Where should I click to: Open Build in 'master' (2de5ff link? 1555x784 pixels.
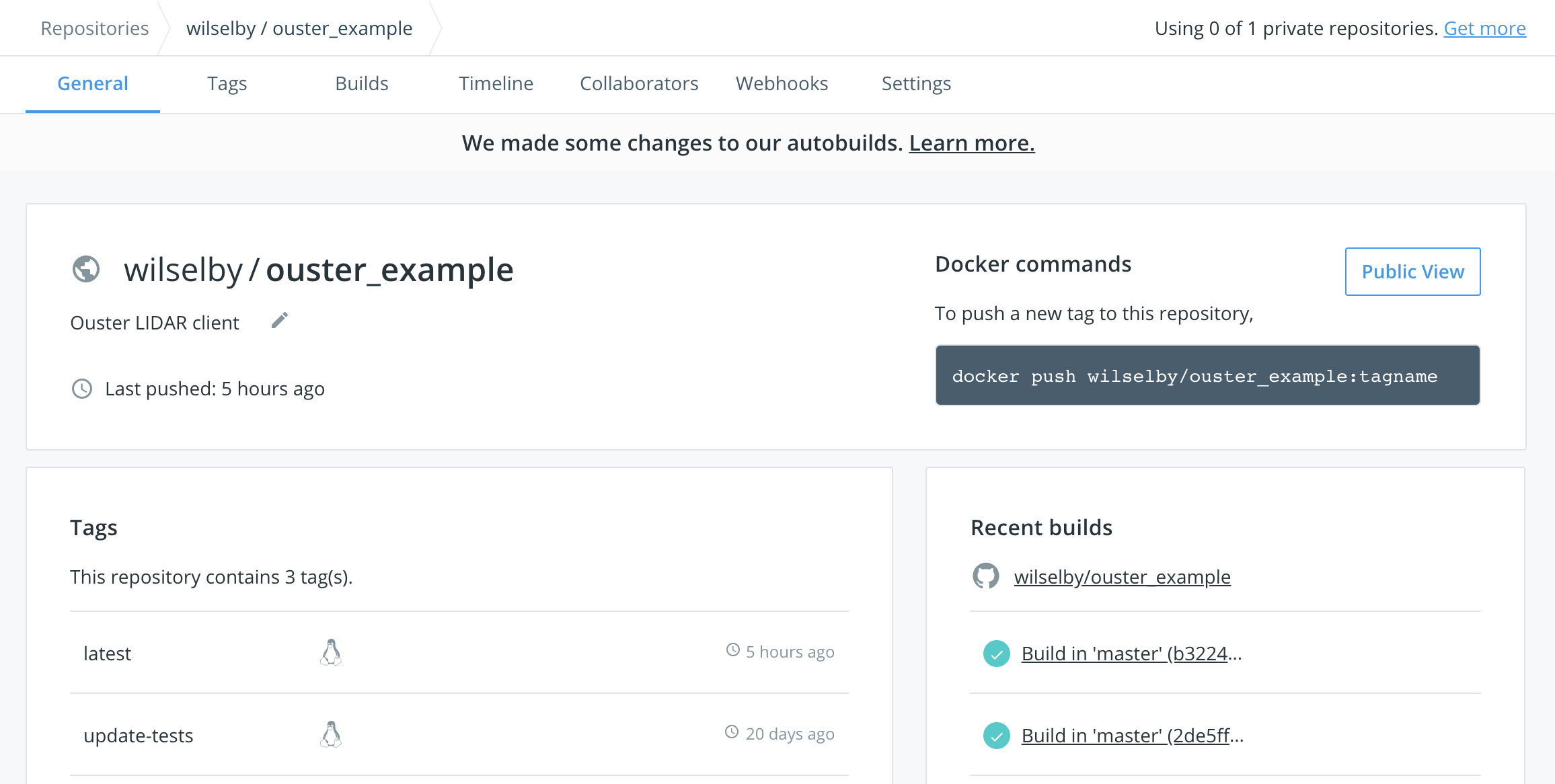pos(1133,736)
